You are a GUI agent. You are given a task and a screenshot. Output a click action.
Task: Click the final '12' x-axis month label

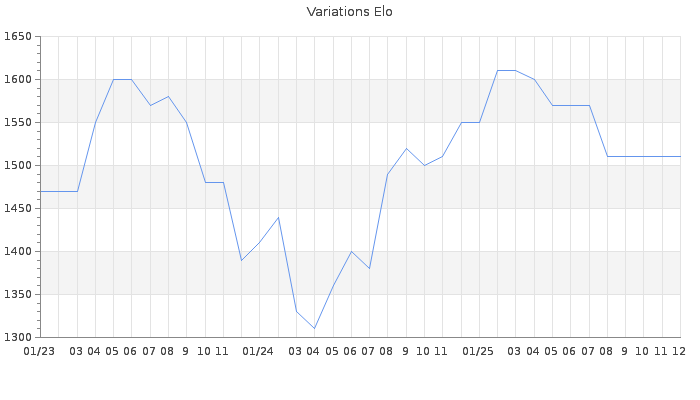coord(678,351)
